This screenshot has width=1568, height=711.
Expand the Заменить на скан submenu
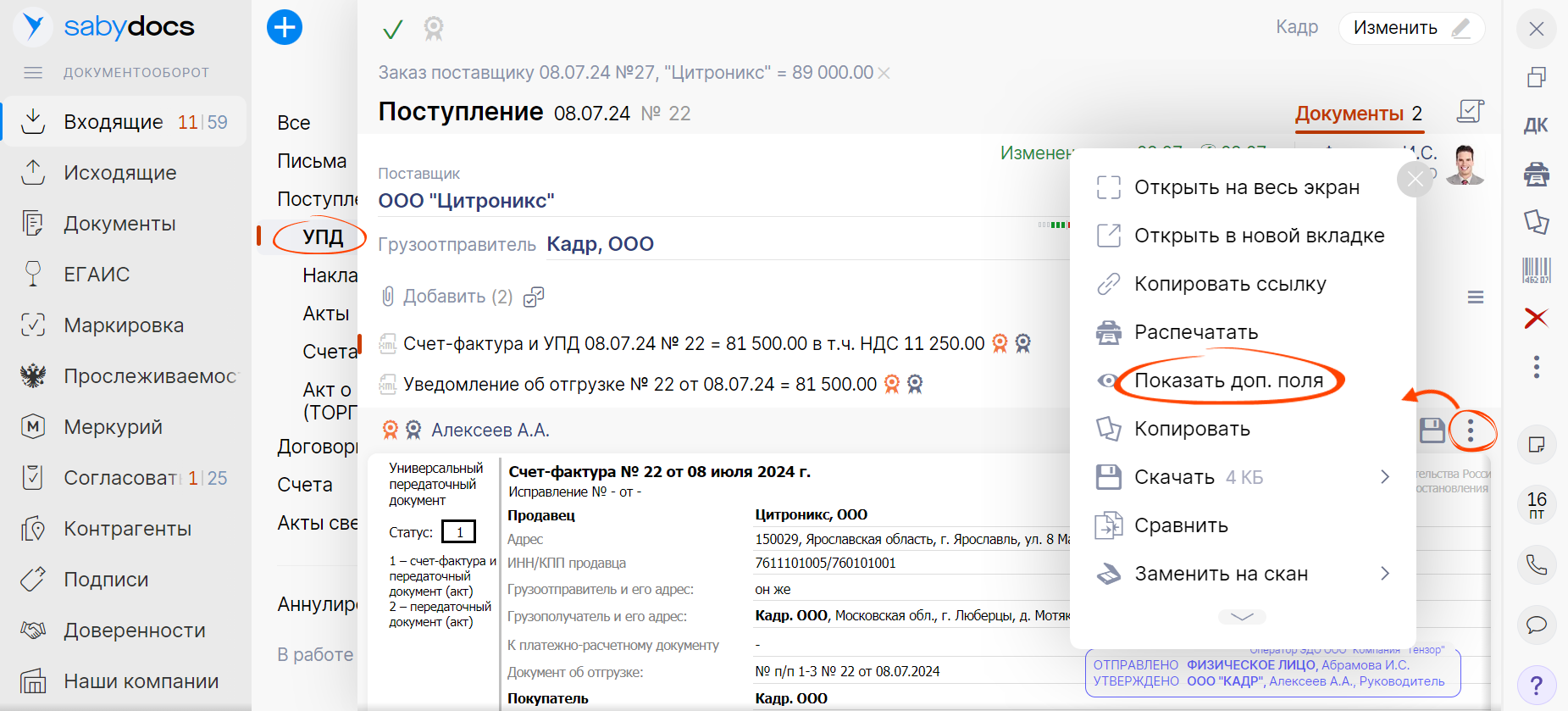point(1384,574)
